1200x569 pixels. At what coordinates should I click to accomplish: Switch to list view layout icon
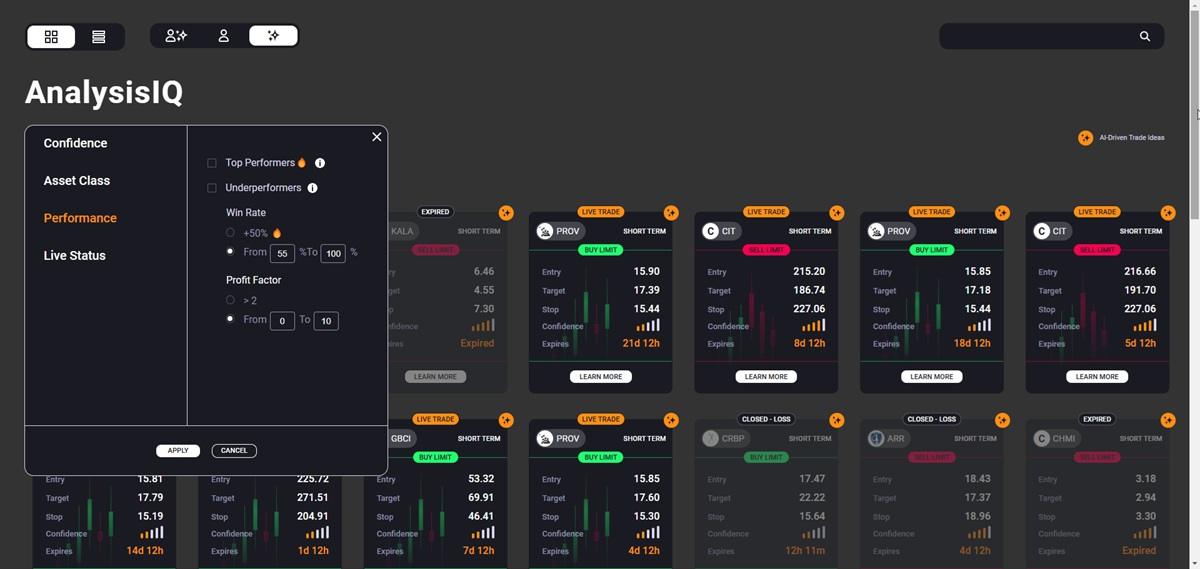(x=98, y=37)
